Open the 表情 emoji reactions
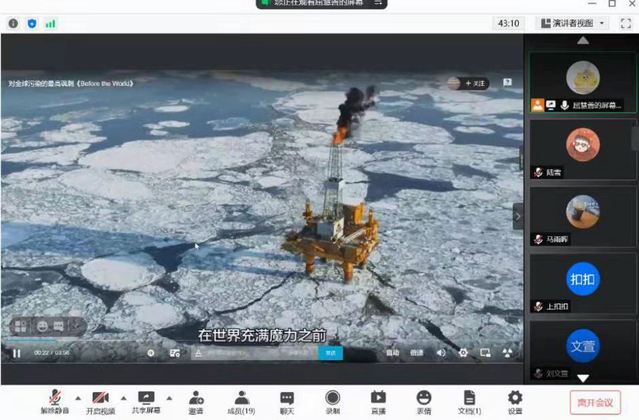The width and height of the screenshot is (639, 420). coord(424,402)
